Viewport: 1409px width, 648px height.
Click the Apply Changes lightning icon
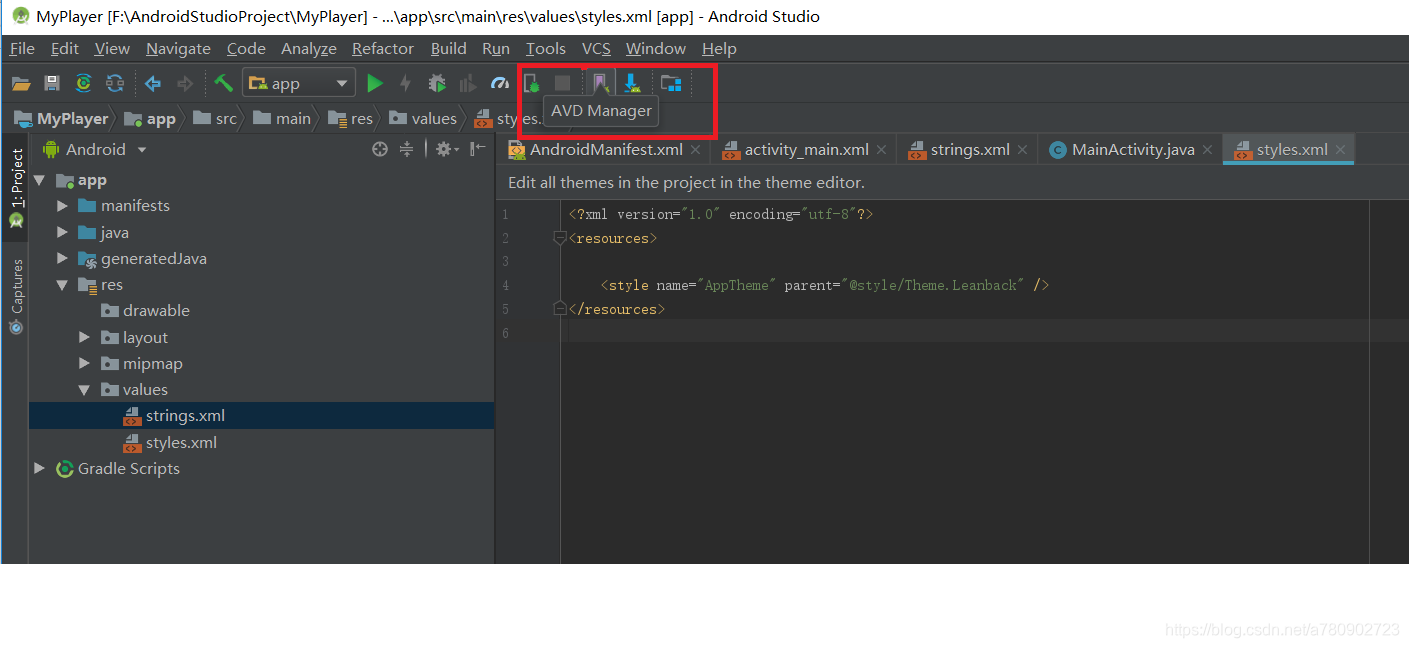point(405,84)
